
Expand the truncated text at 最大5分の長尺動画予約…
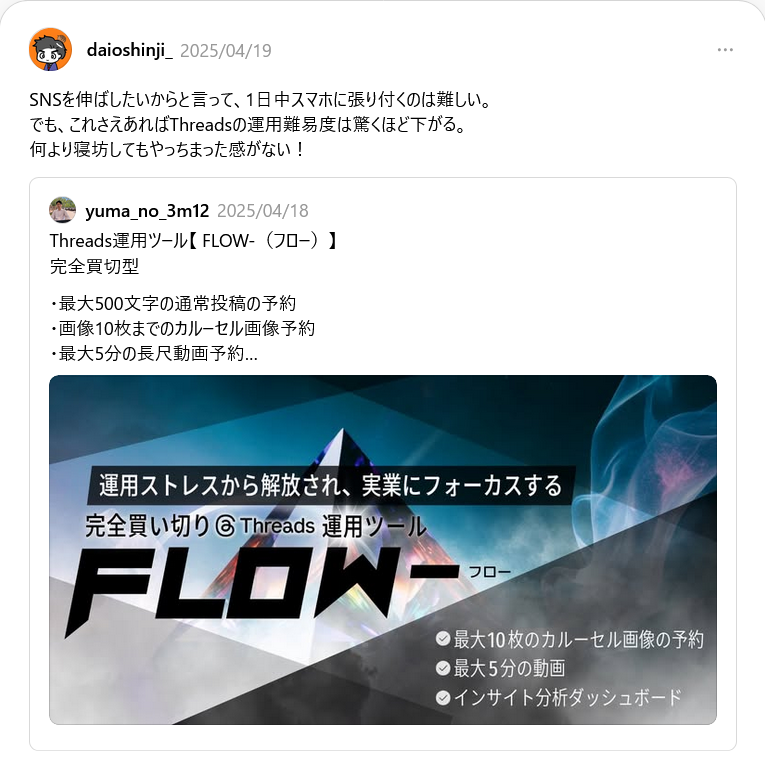coord(154,354)
